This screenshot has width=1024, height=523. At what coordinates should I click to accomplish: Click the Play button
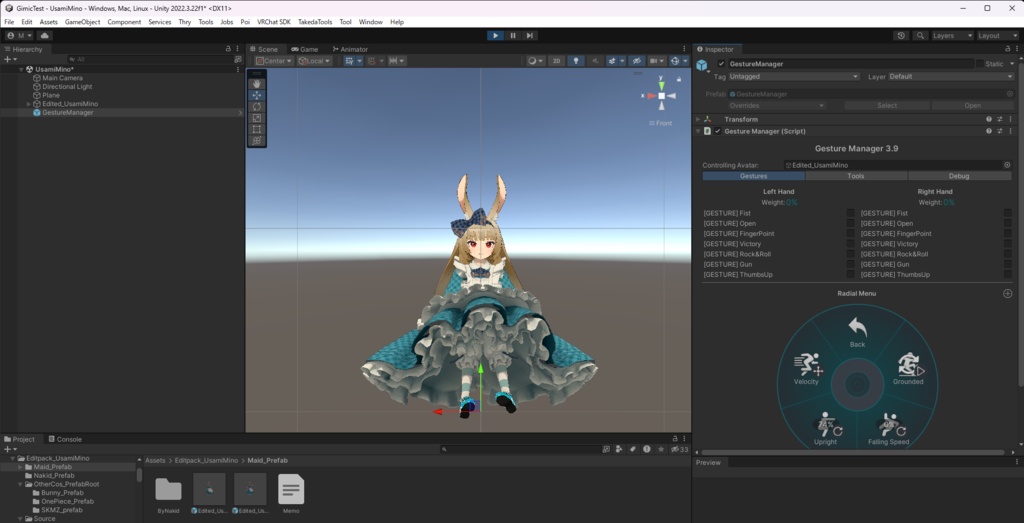click(x=496, y=35)
